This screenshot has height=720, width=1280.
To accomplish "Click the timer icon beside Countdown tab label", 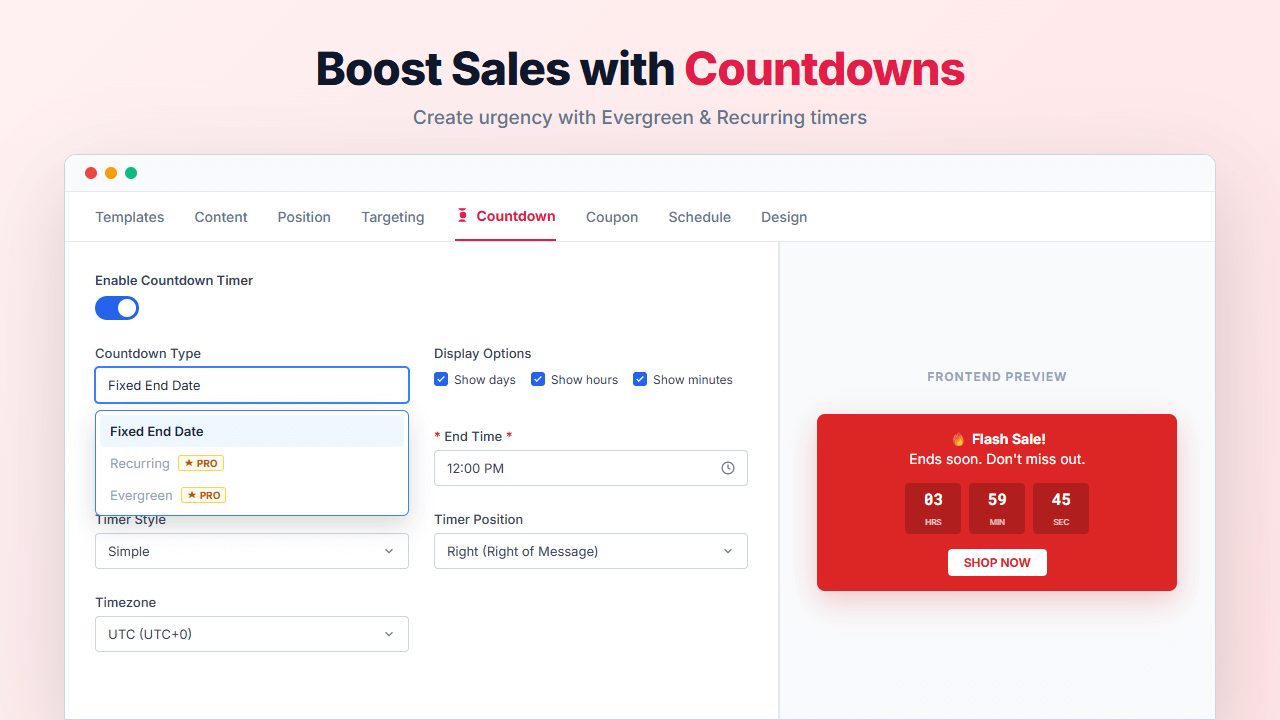I will coord(461,216).
